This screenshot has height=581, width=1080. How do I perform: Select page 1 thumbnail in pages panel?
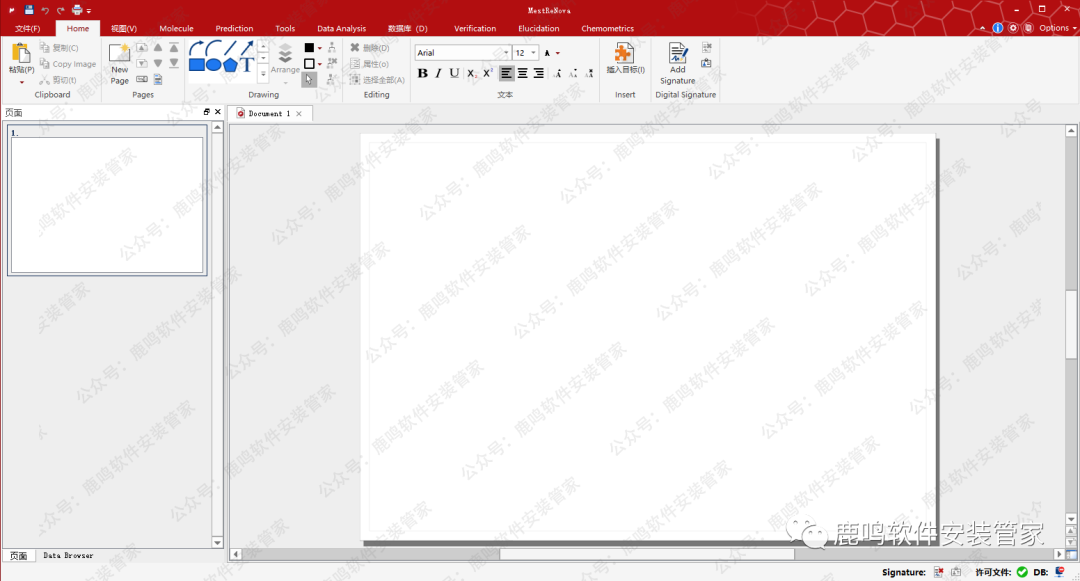(x=106, y=203)
